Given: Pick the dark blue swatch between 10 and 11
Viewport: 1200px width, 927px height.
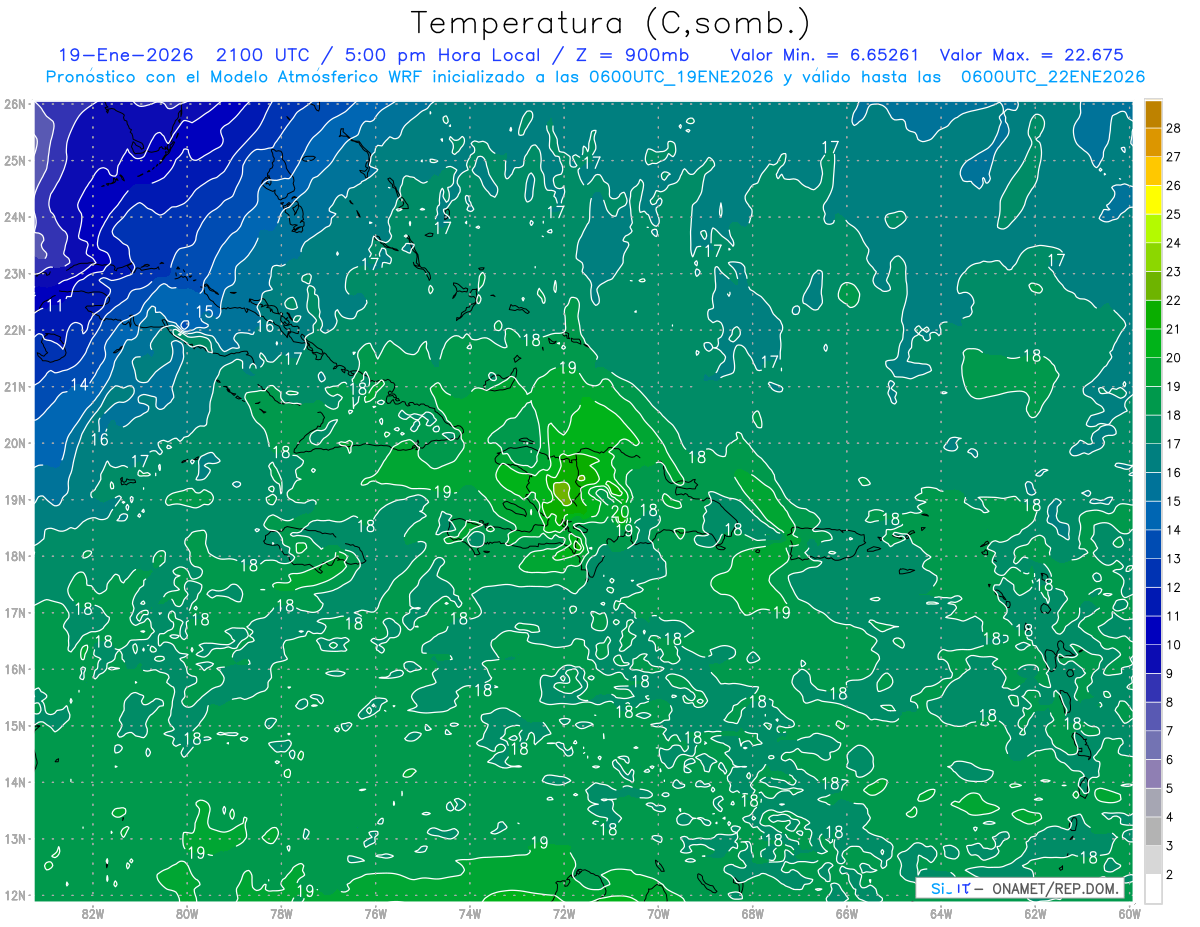Looking at the screenshot, I should tap(1153, 630).
